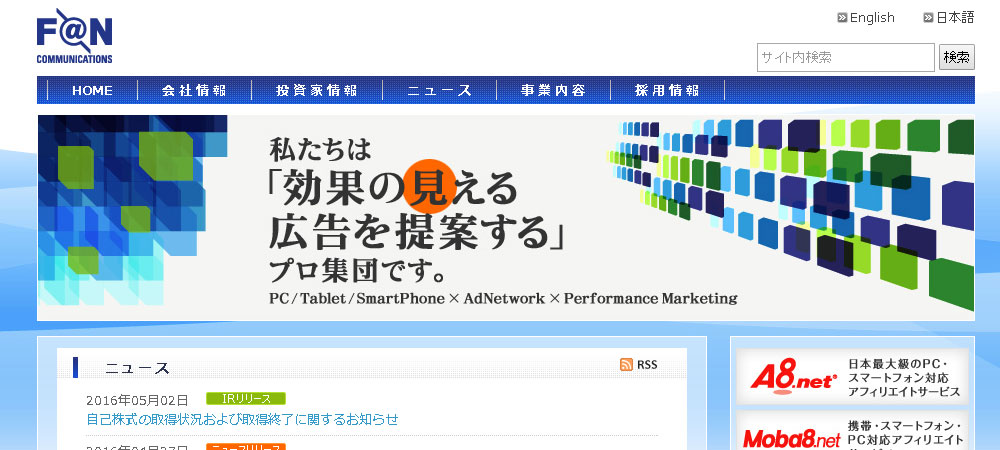
Task: Click the green IRリリース tag
Action: coord(246,399)
